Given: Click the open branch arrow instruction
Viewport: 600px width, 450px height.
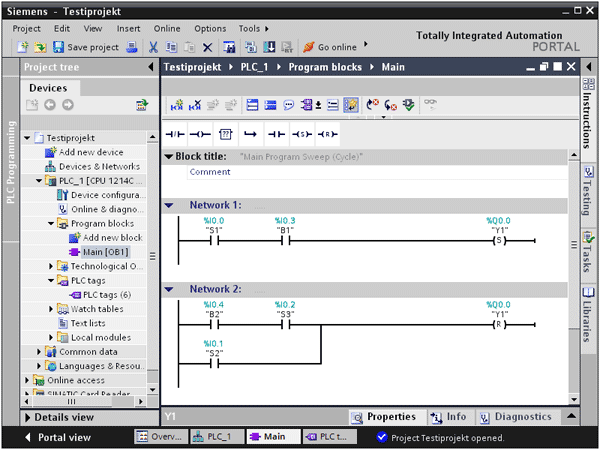Looking at the screenshot, I should [x=251, y=134].
